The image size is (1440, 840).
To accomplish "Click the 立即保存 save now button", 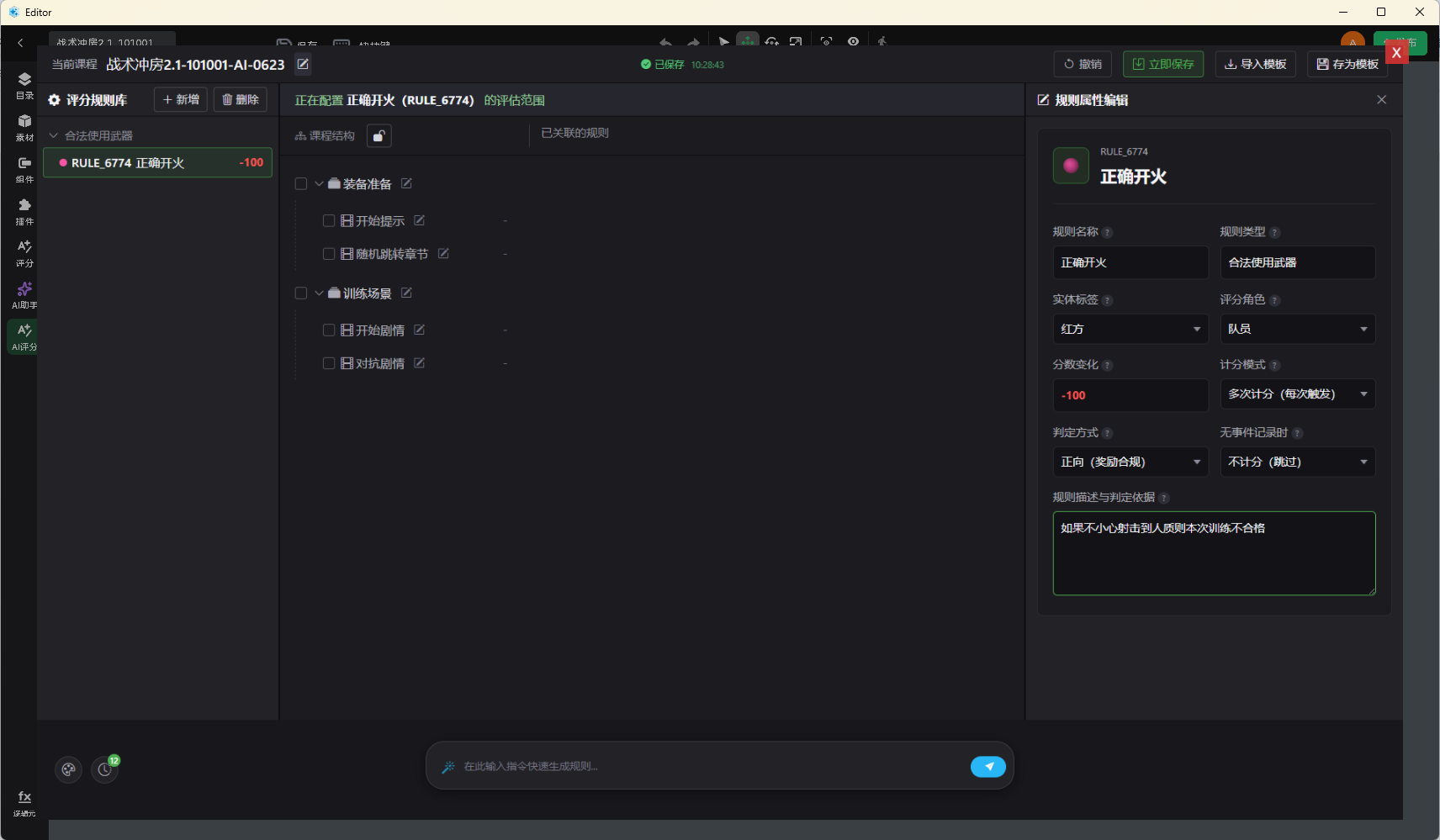I will tap(1163, 64).
